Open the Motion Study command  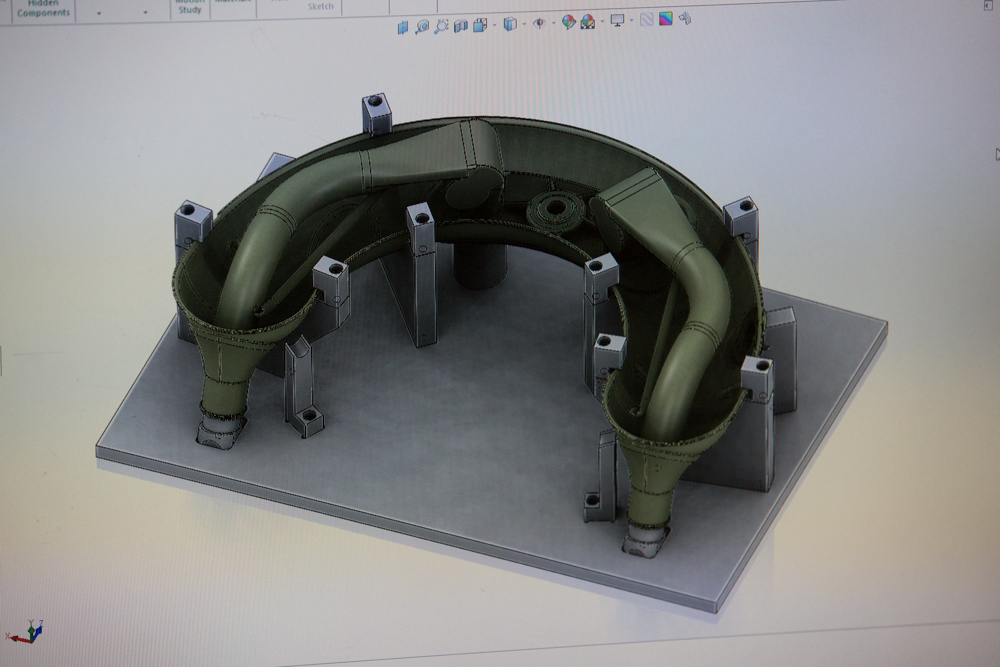tap(189, 6)
